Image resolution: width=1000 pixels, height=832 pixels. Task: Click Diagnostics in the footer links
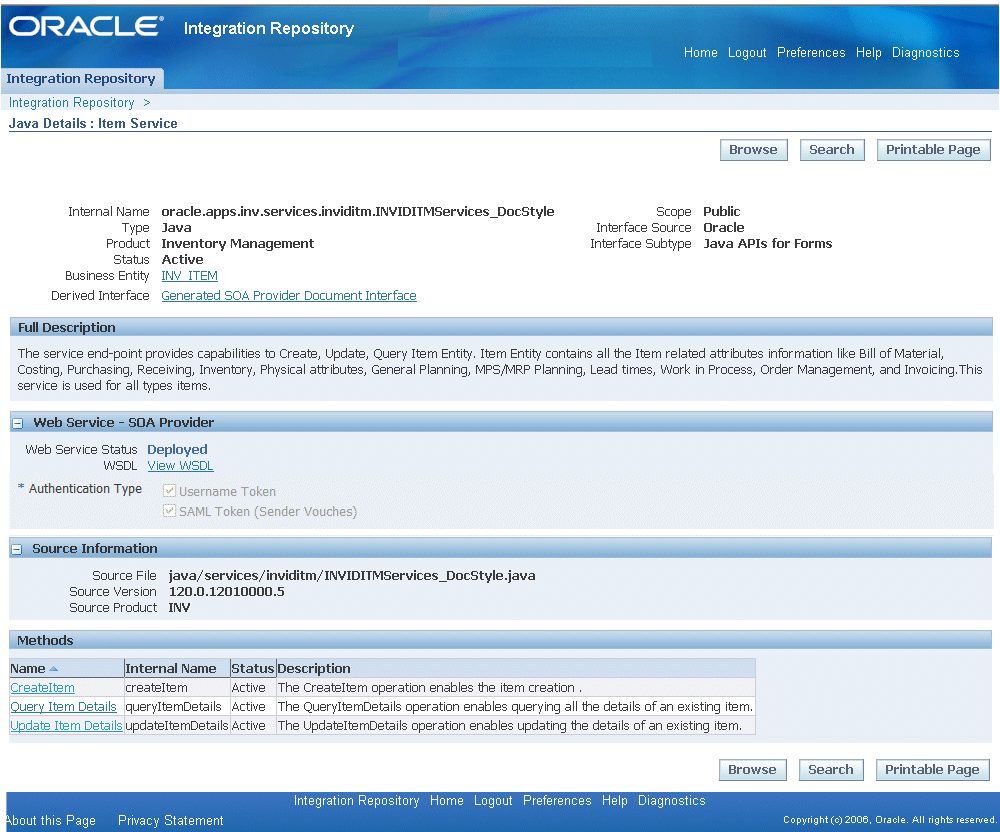[x=672, y=801]
